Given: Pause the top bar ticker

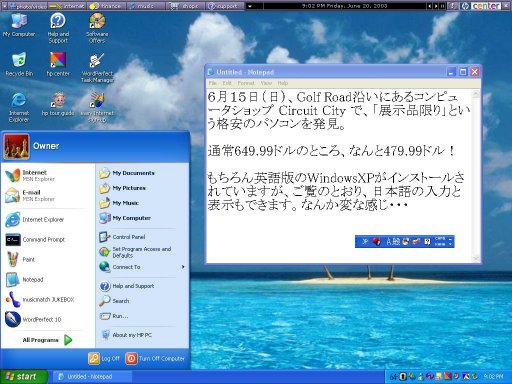Looking at the screenshot, I should [442, 6].
